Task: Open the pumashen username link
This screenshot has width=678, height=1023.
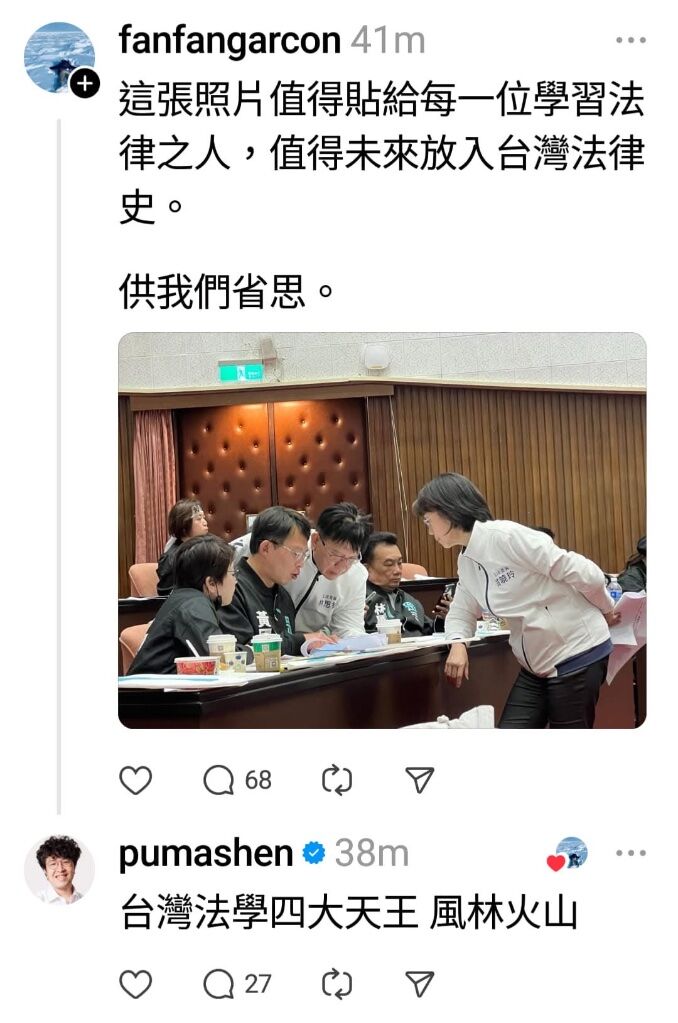Action: (206, 853)
